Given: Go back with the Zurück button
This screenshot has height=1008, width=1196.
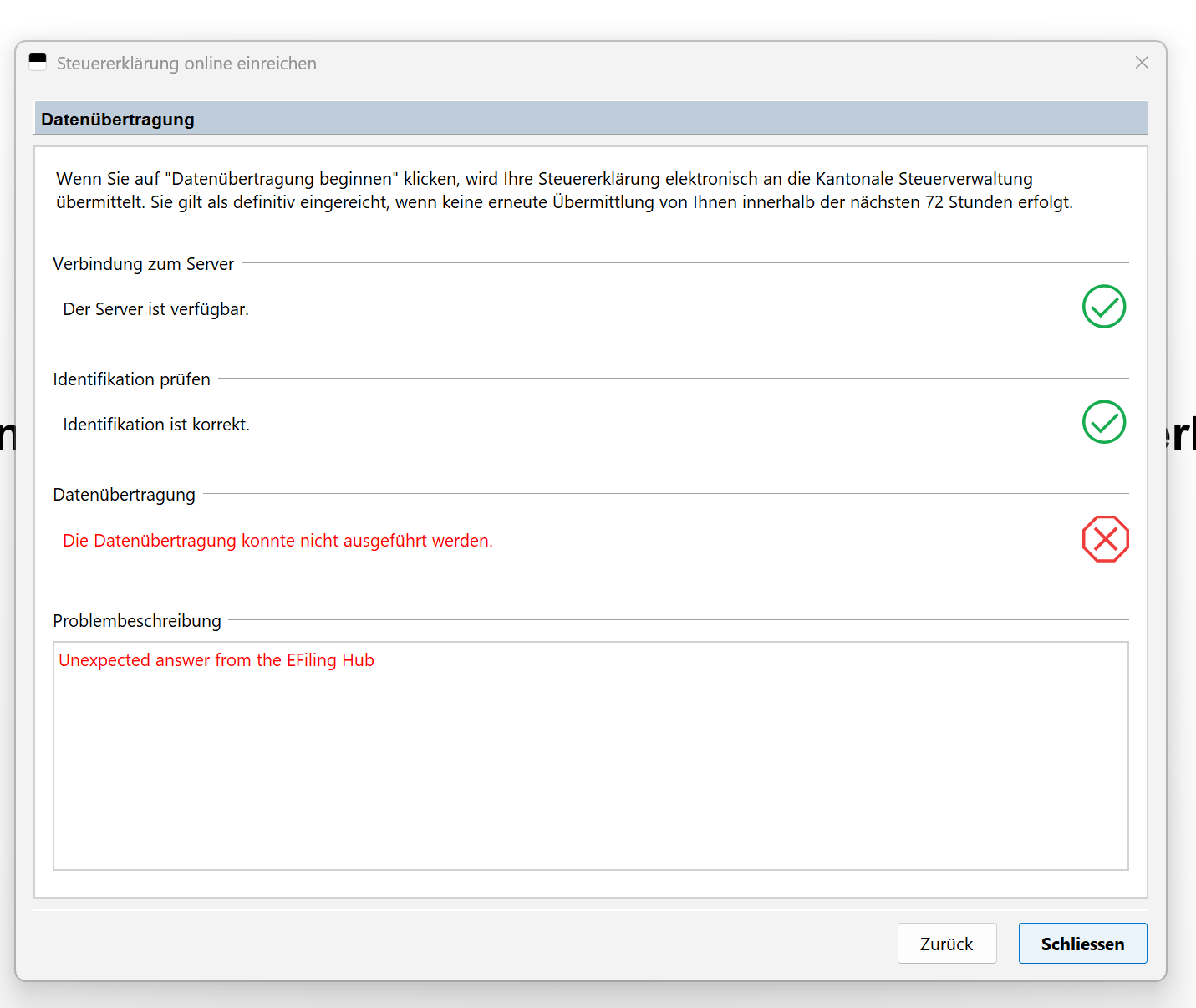Looking at the screenshot, I should click(947, 943).
